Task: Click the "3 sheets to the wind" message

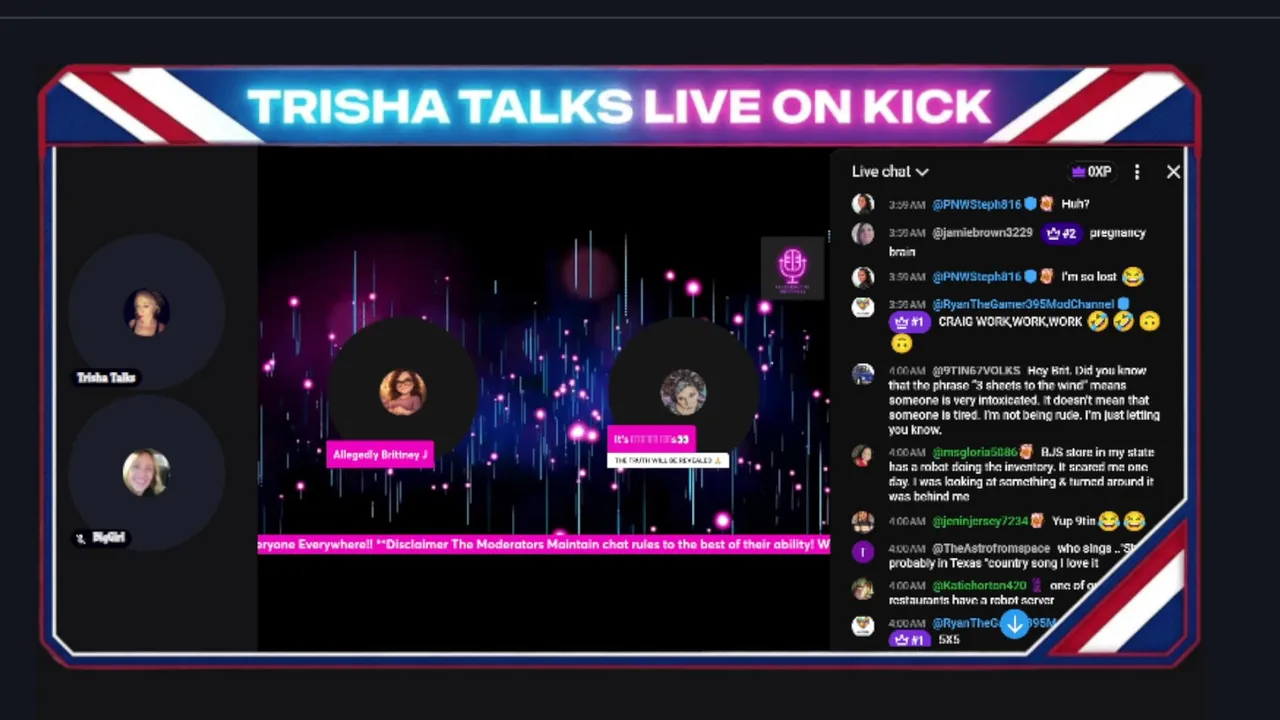Action: click(x=1024, y=400)
